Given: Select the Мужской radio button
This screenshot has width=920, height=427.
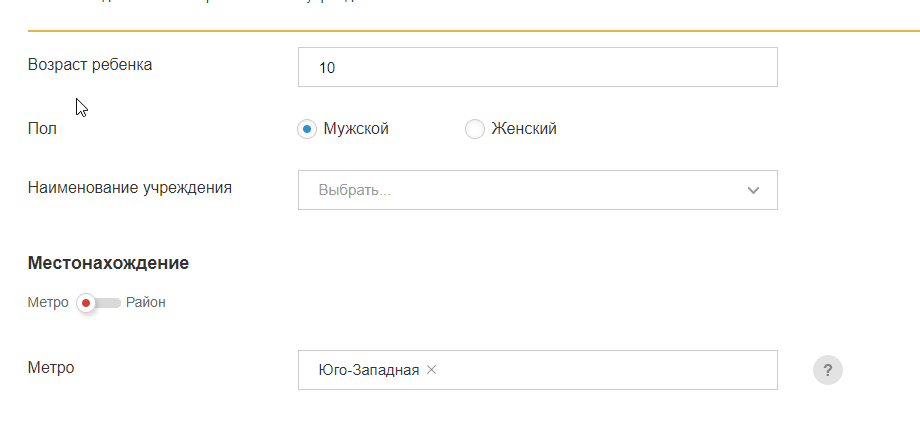Looking at the screenshot, I should [307, 129].
